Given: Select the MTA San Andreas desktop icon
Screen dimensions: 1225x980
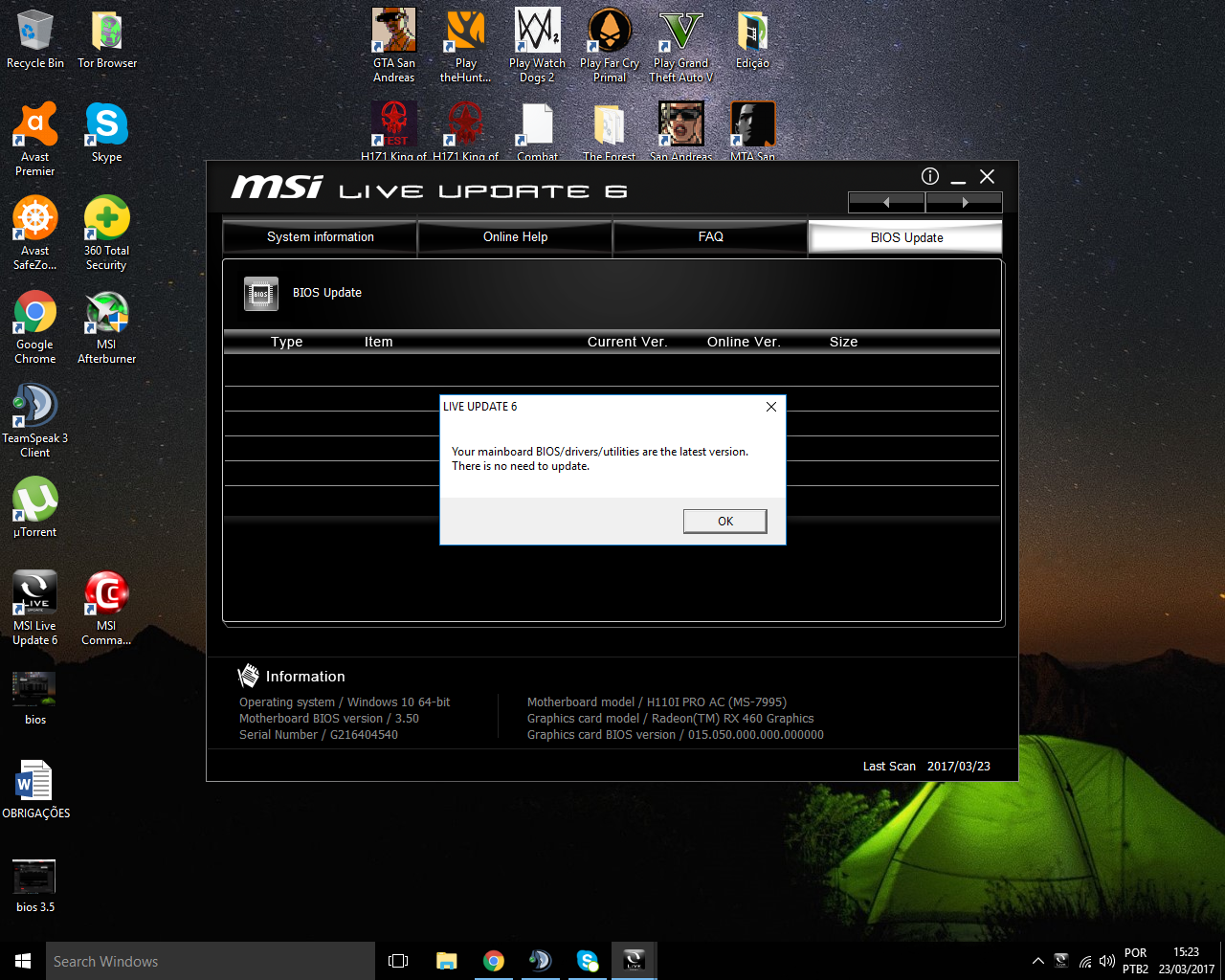Looking at the screenshot, I should pyautogui.click(x=753, y=131).
